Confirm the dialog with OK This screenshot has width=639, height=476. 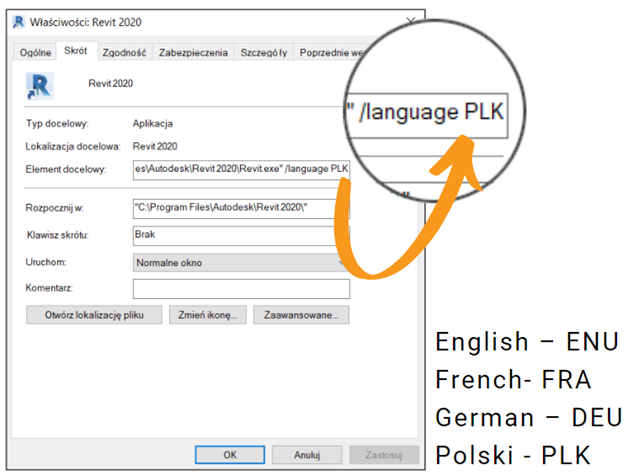(x=230, y=454)
